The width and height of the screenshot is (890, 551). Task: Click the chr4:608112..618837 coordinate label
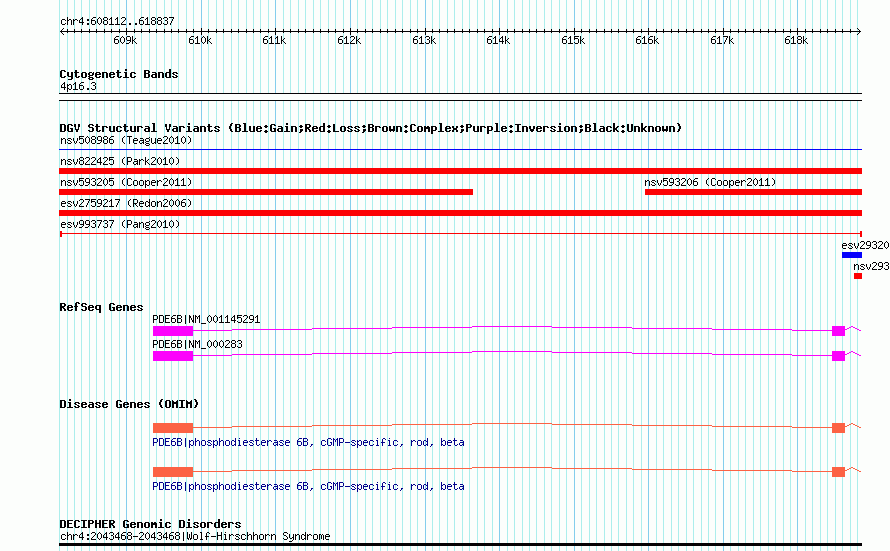pos(117,22)
